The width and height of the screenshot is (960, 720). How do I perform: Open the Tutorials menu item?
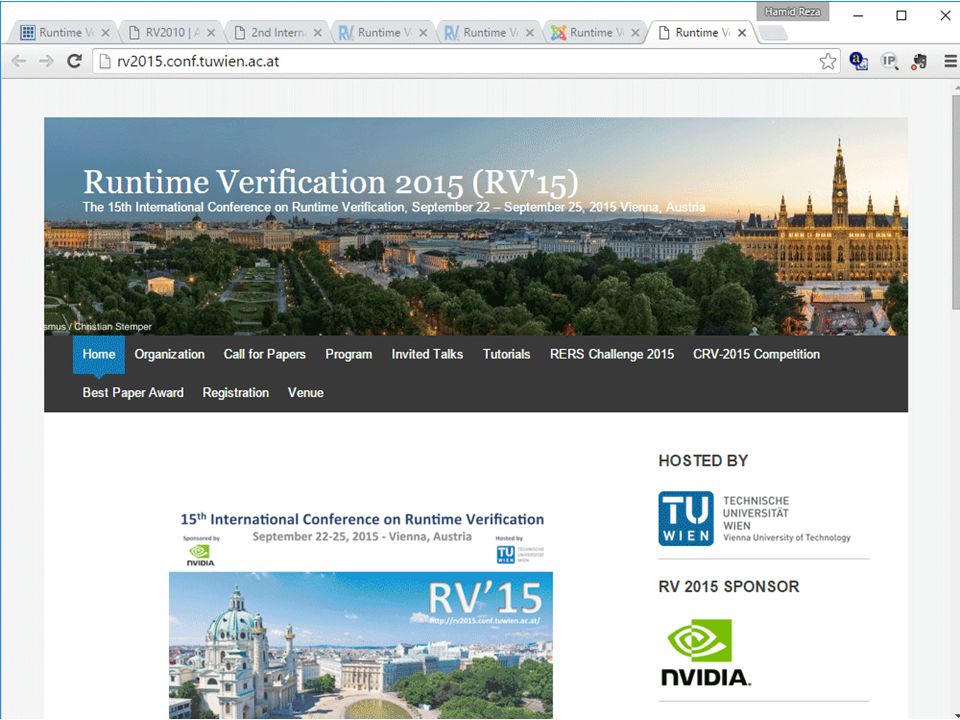coord(506,354)
